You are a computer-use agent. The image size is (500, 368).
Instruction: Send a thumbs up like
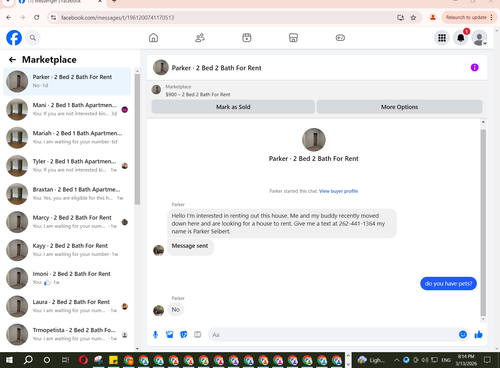[x=478, y=334]
